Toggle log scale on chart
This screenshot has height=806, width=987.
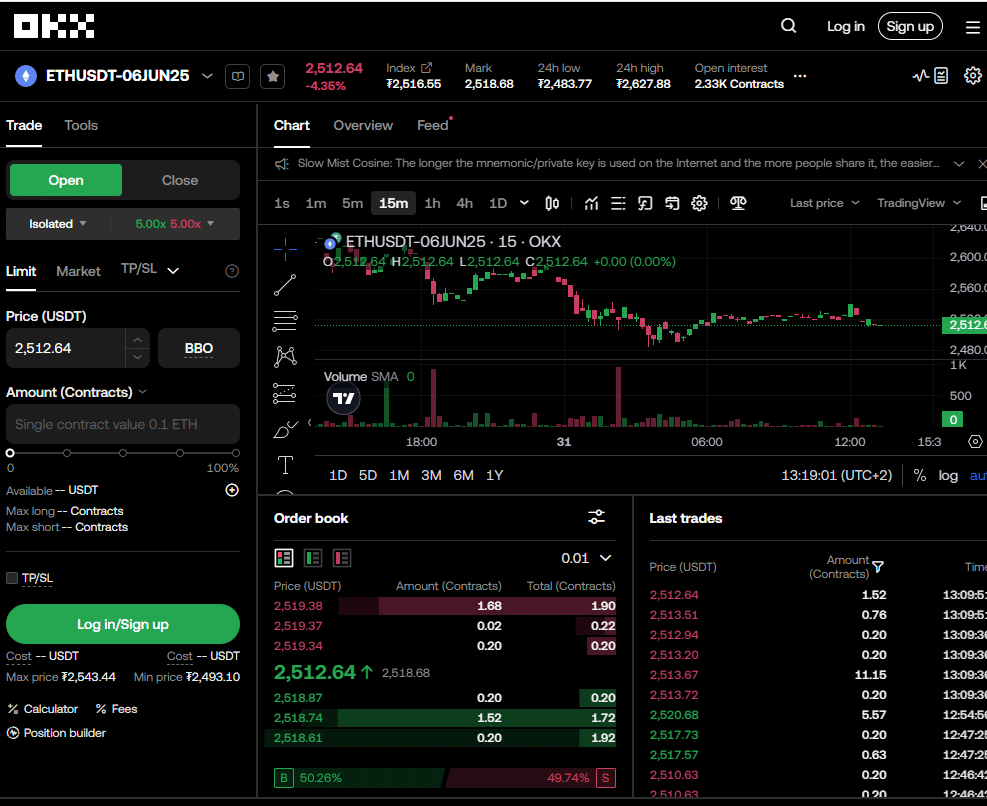tap(948, 475)
